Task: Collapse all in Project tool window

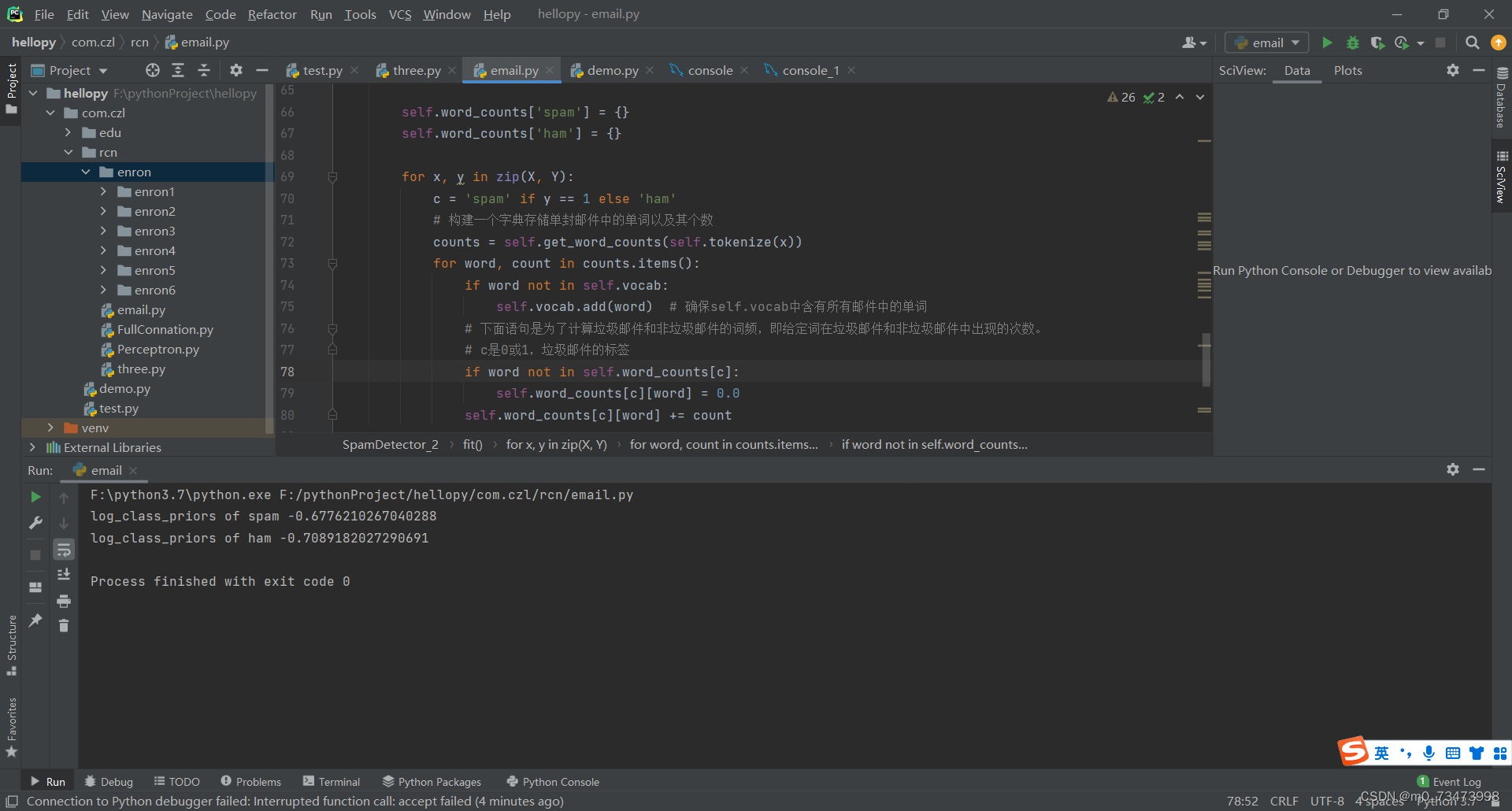Action: click(x=204, y=70)
